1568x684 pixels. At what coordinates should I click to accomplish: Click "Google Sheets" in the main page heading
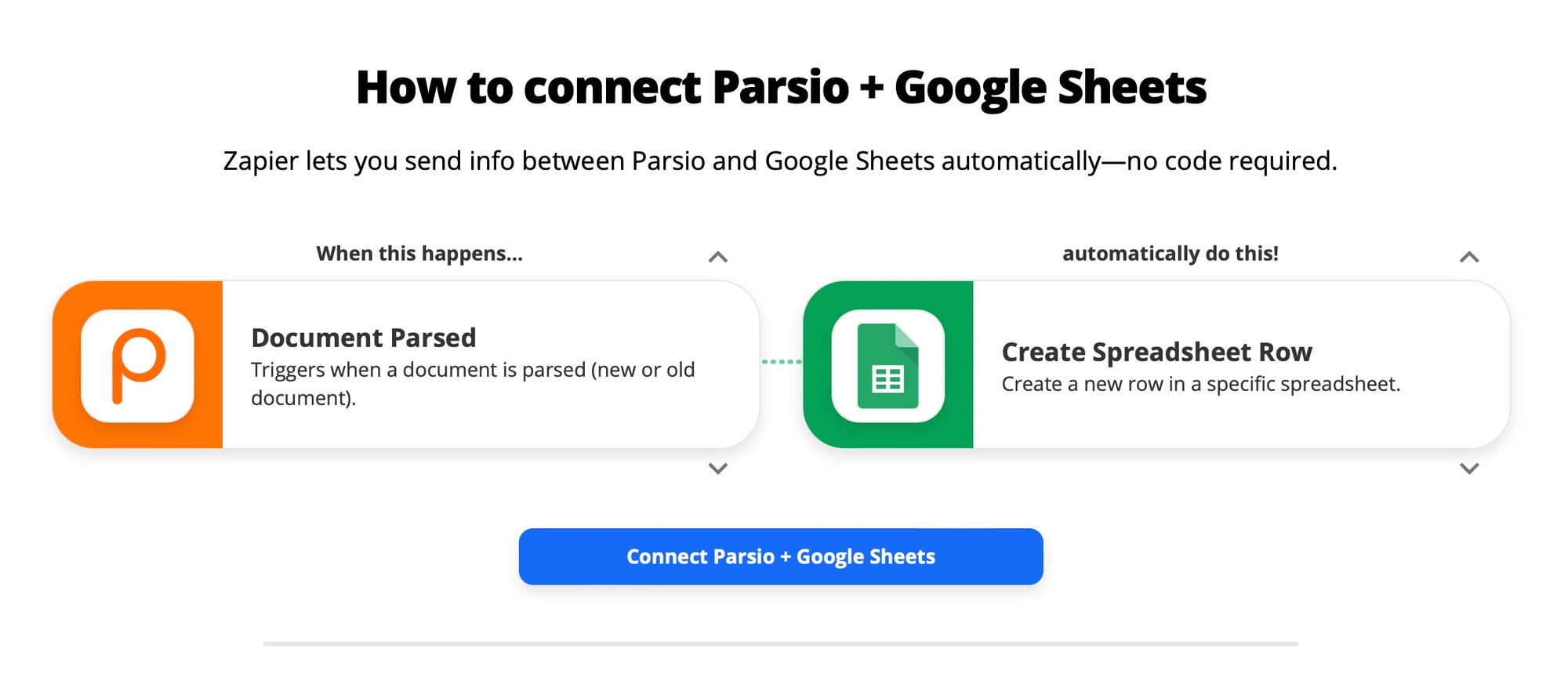point(1050,87)
